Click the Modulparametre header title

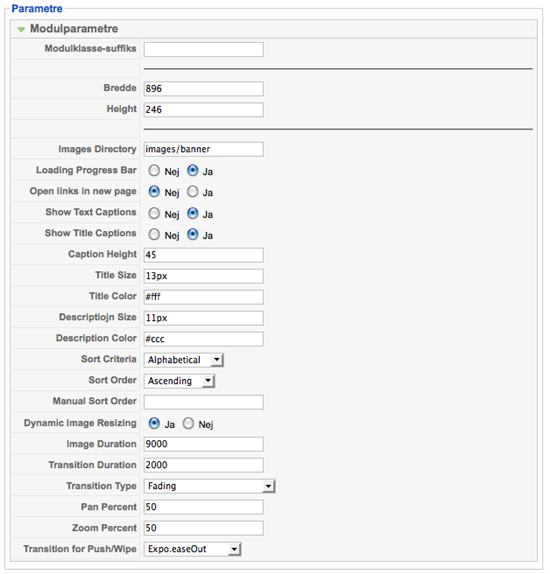pos(74,29)
